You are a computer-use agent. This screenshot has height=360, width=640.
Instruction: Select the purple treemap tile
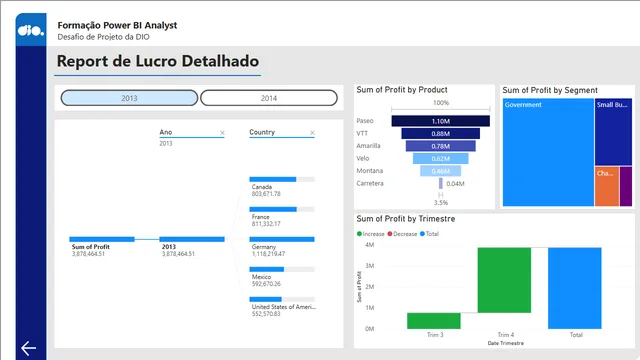pos(626,186)
